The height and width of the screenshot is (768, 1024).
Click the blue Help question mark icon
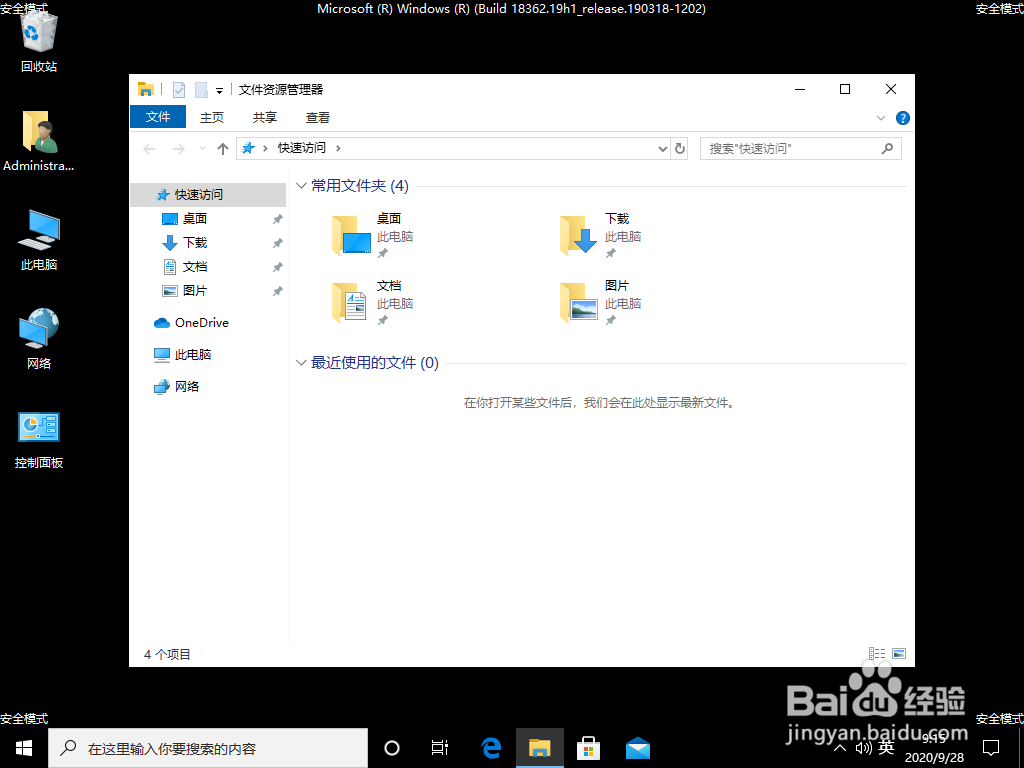(903, 118)
